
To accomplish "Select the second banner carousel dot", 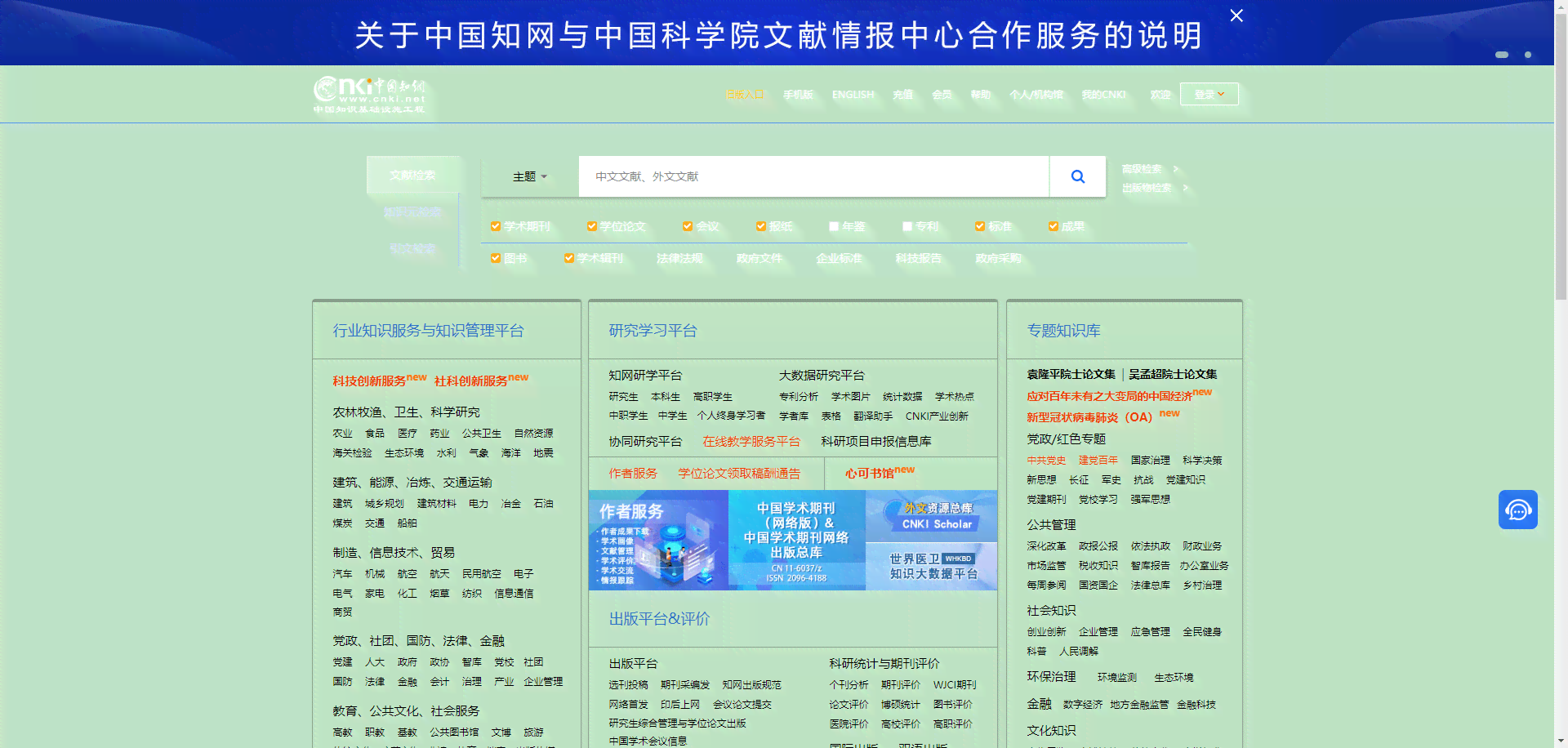I will tap(1527, 55).
